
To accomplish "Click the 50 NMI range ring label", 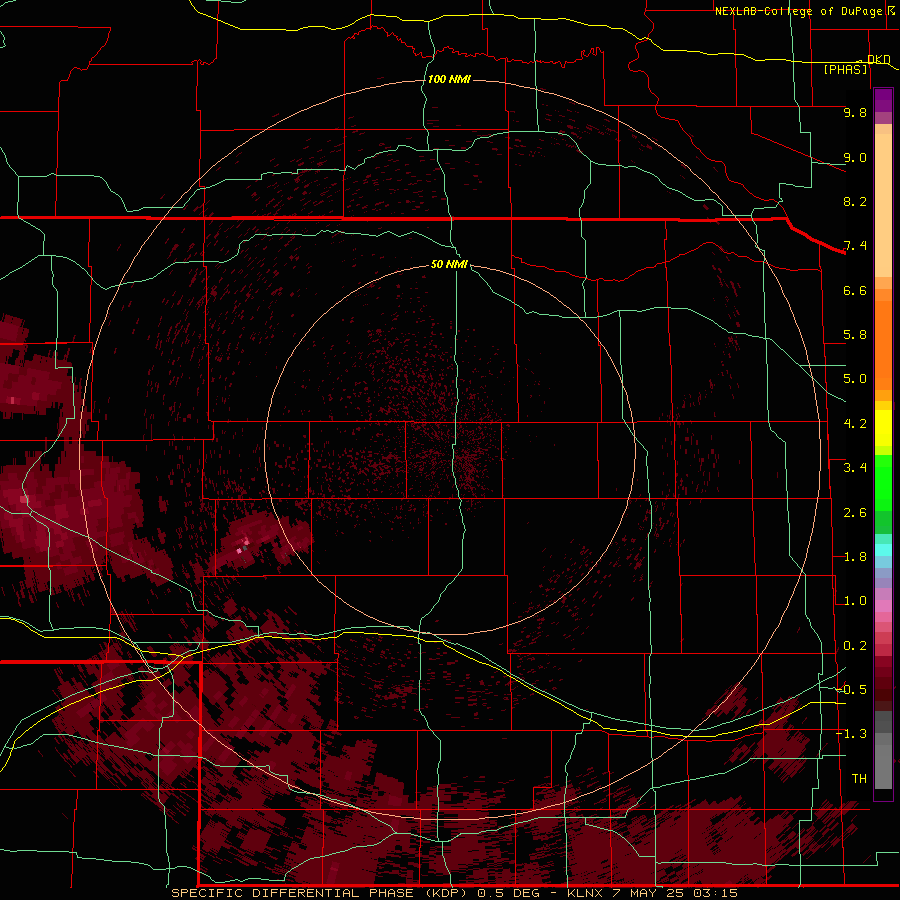I will coord(449,264).
